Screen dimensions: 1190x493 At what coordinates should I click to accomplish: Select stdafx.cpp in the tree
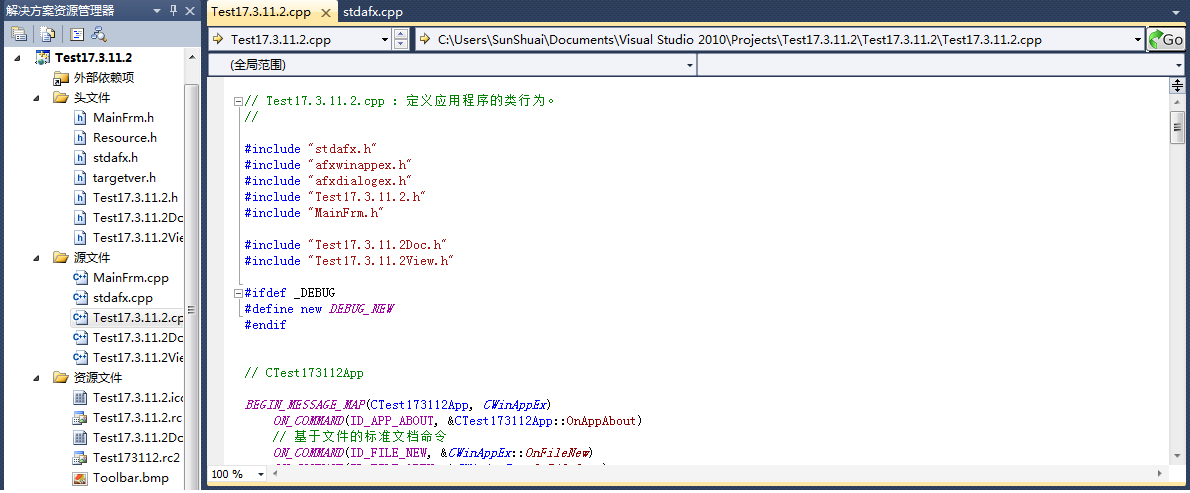pyautogui.click(x=122, y=298)
